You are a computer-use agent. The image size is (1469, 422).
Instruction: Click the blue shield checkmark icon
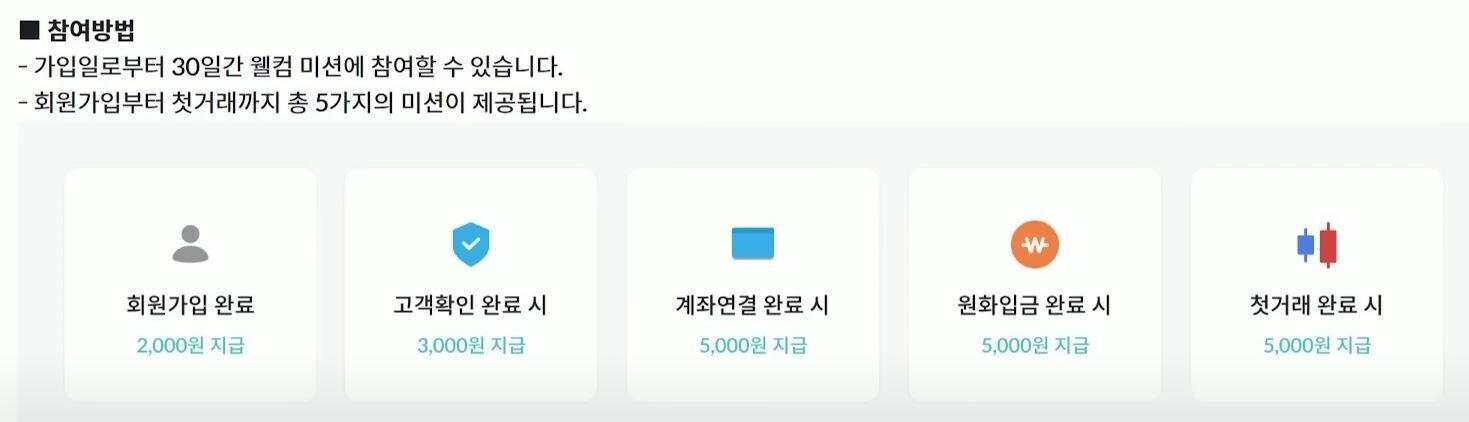(x=471, y=244)
